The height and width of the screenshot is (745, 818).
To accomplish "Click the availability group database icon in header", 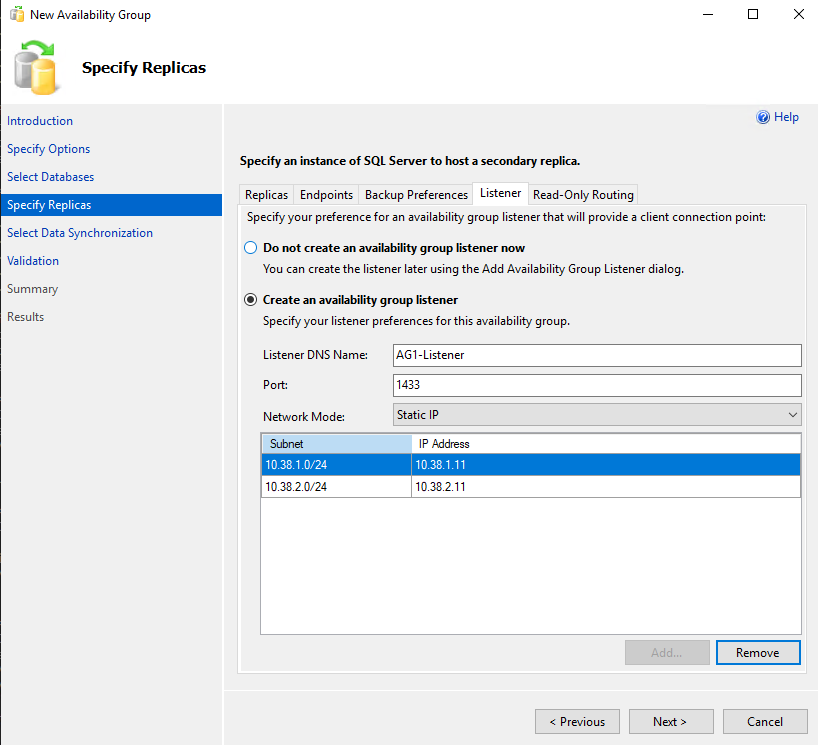I will click(x=37, y=66).
